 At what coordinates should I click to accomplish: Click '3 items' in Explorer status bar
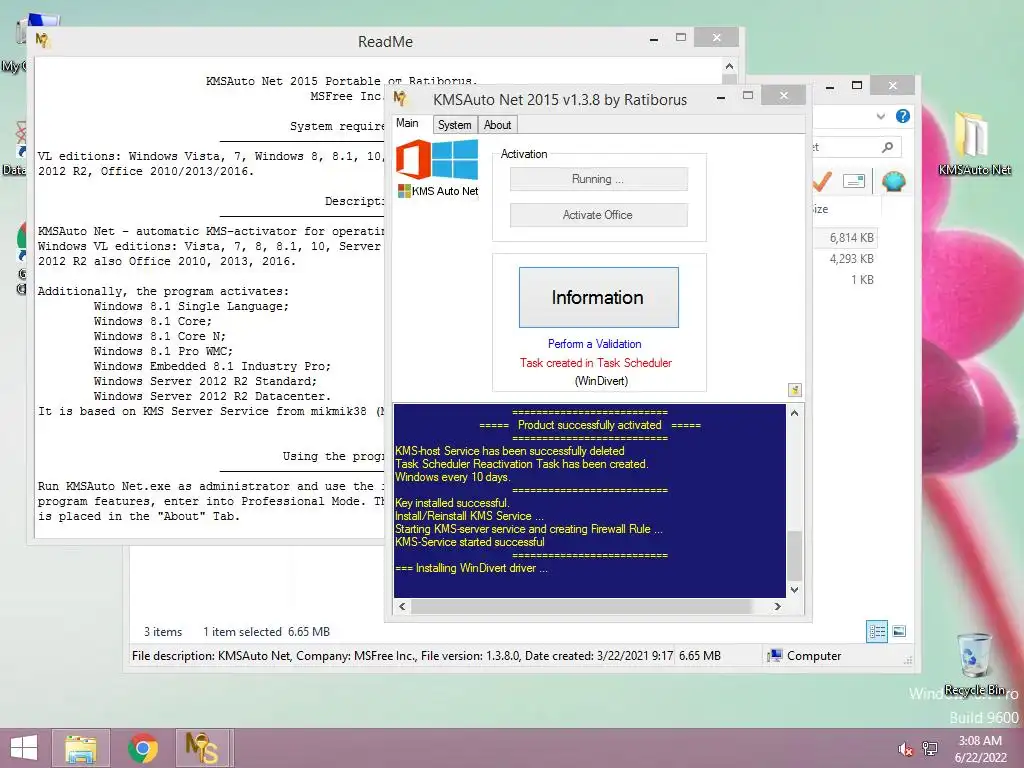tap(163, 632)
